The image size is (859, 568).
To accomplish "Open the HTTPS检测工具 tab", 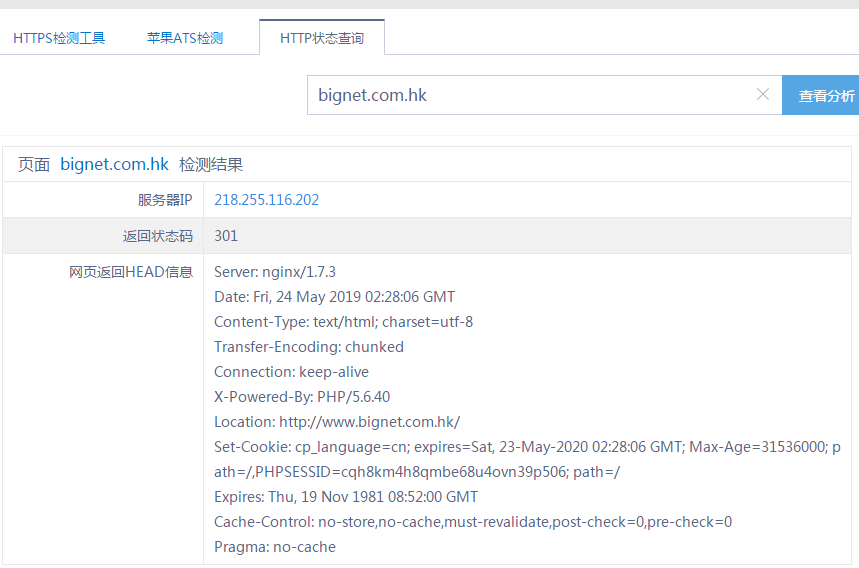I will tap(59, 38).
